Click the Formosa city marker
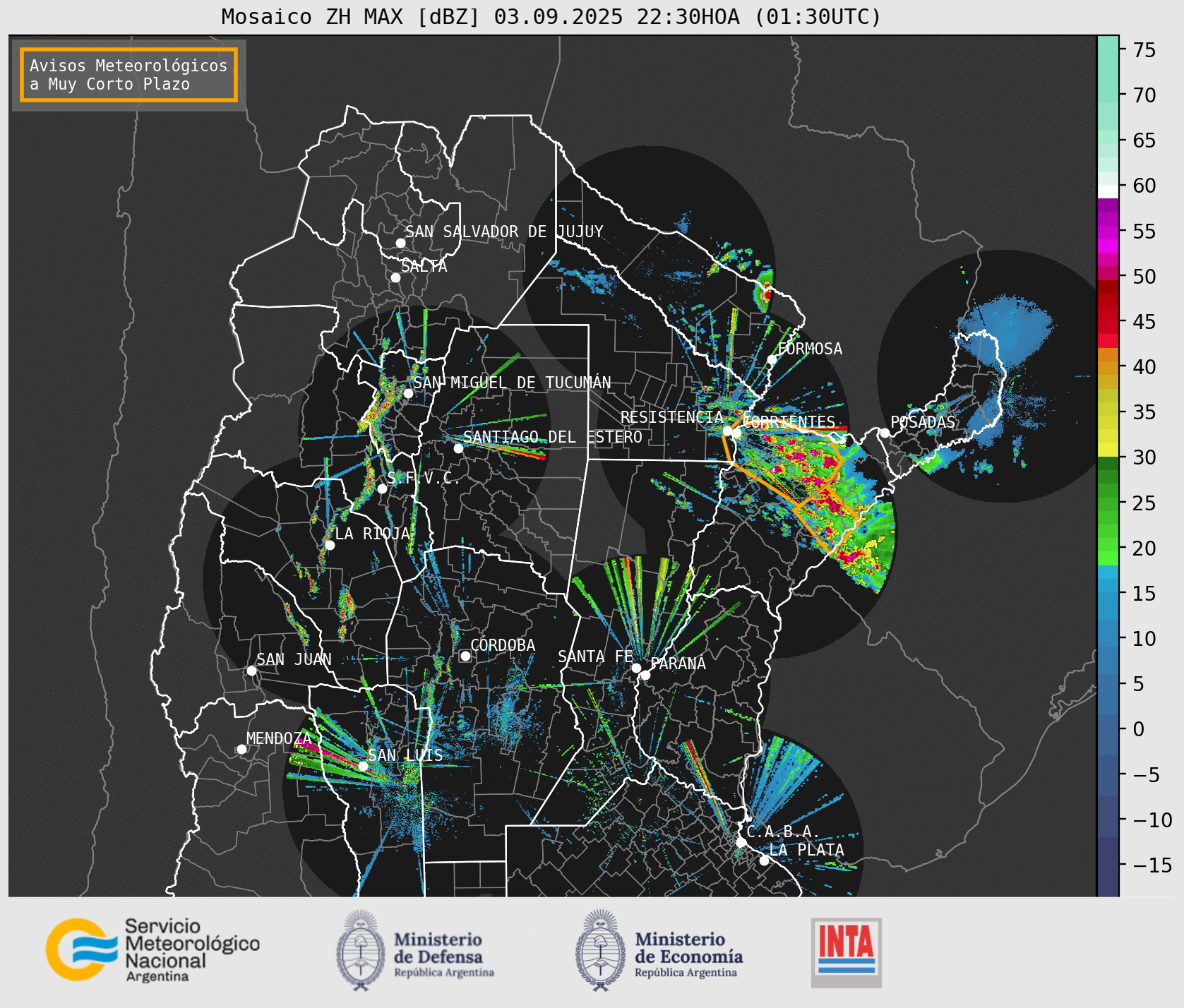 (772, 360)
